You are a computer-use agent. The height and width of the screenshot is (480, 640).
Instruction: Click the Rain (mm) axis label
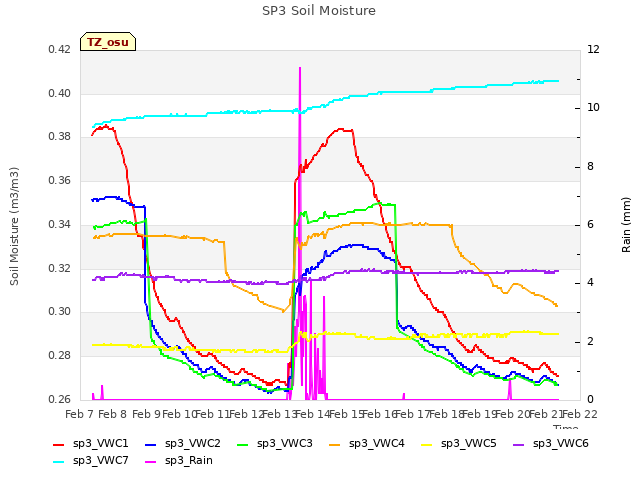point(626,225)
